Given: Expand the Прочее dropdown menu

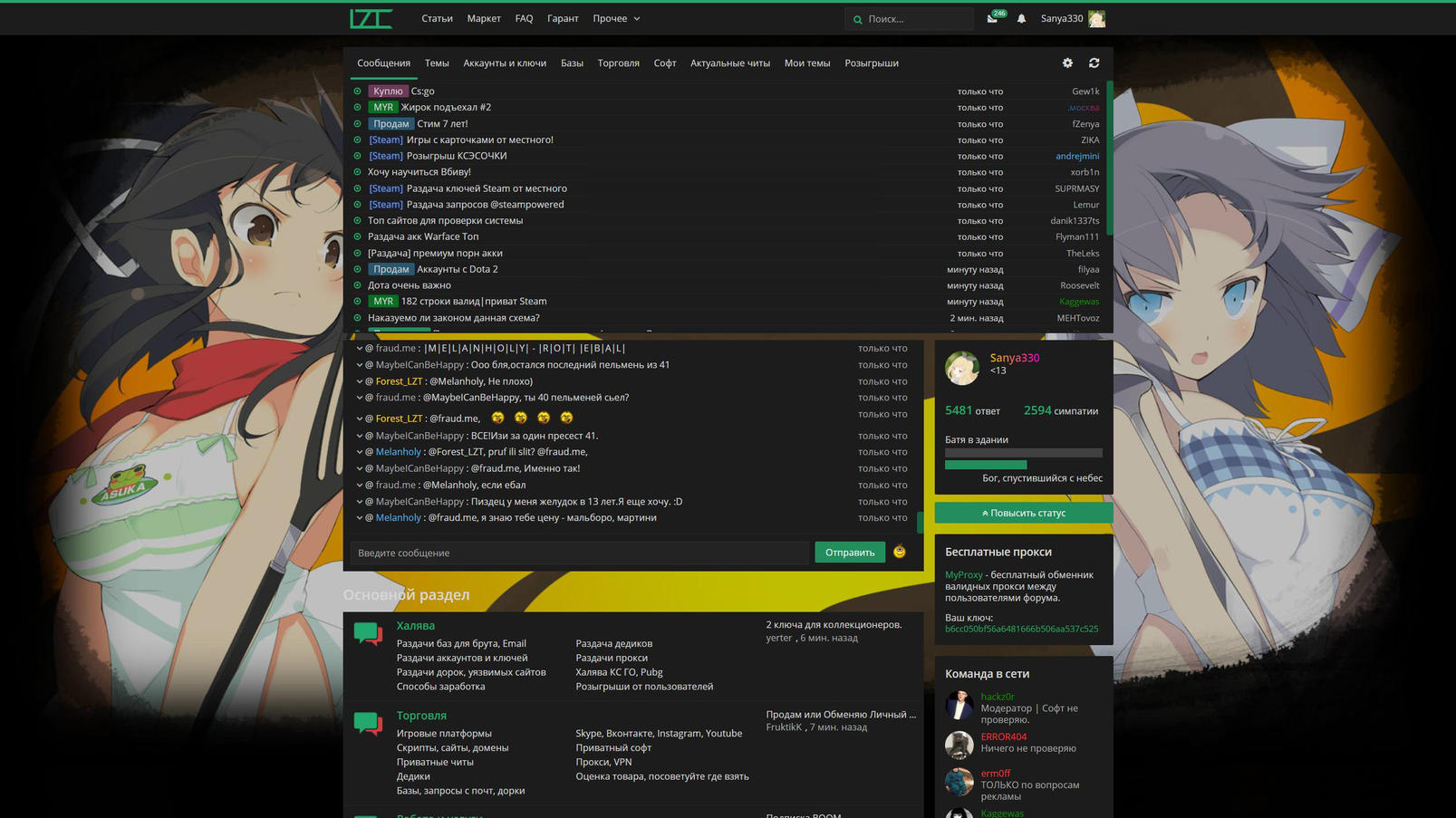Looking at the screenshot, I should pos(616,18).
